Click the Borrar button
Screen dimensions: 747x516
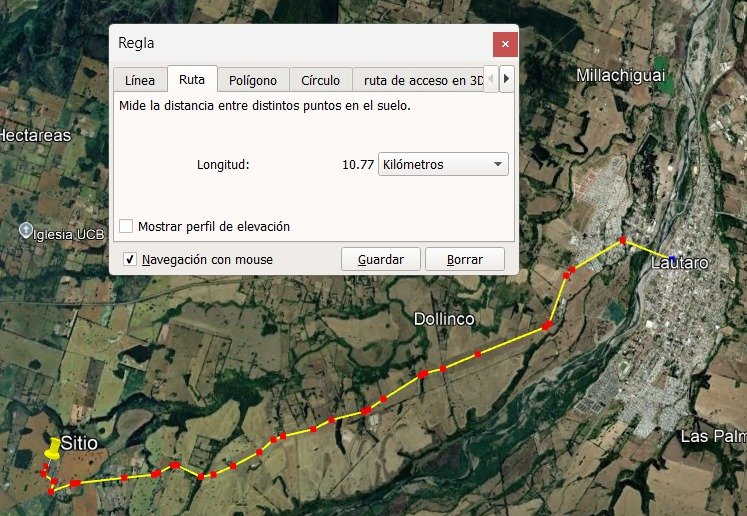click(x=464, y=259)
